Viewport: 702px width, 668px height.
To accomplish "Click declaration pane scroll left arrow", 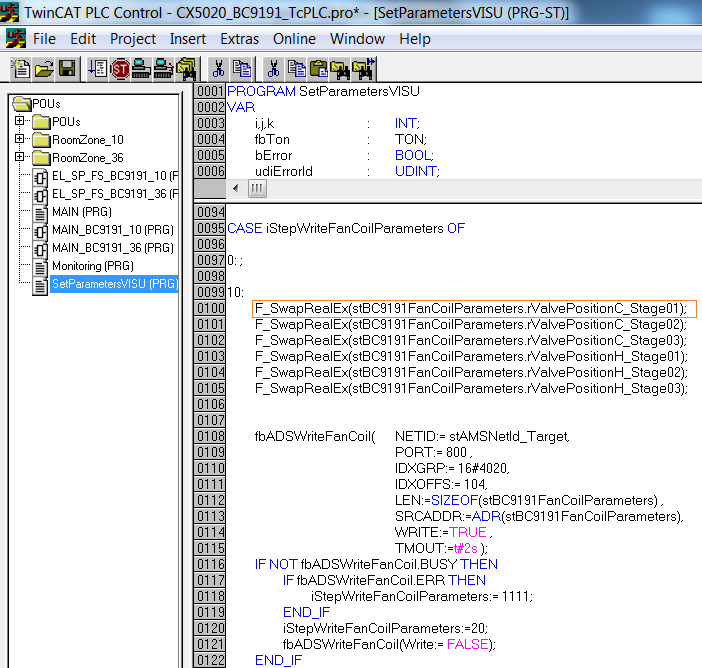I will [235, 188].
